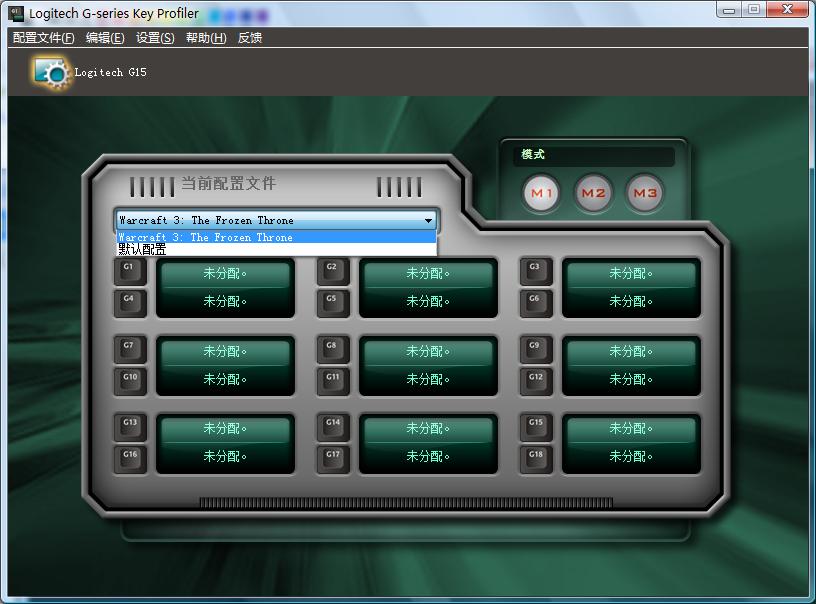Select the G3 key button
Screen dimensions: 816x604
coord(536,271)
